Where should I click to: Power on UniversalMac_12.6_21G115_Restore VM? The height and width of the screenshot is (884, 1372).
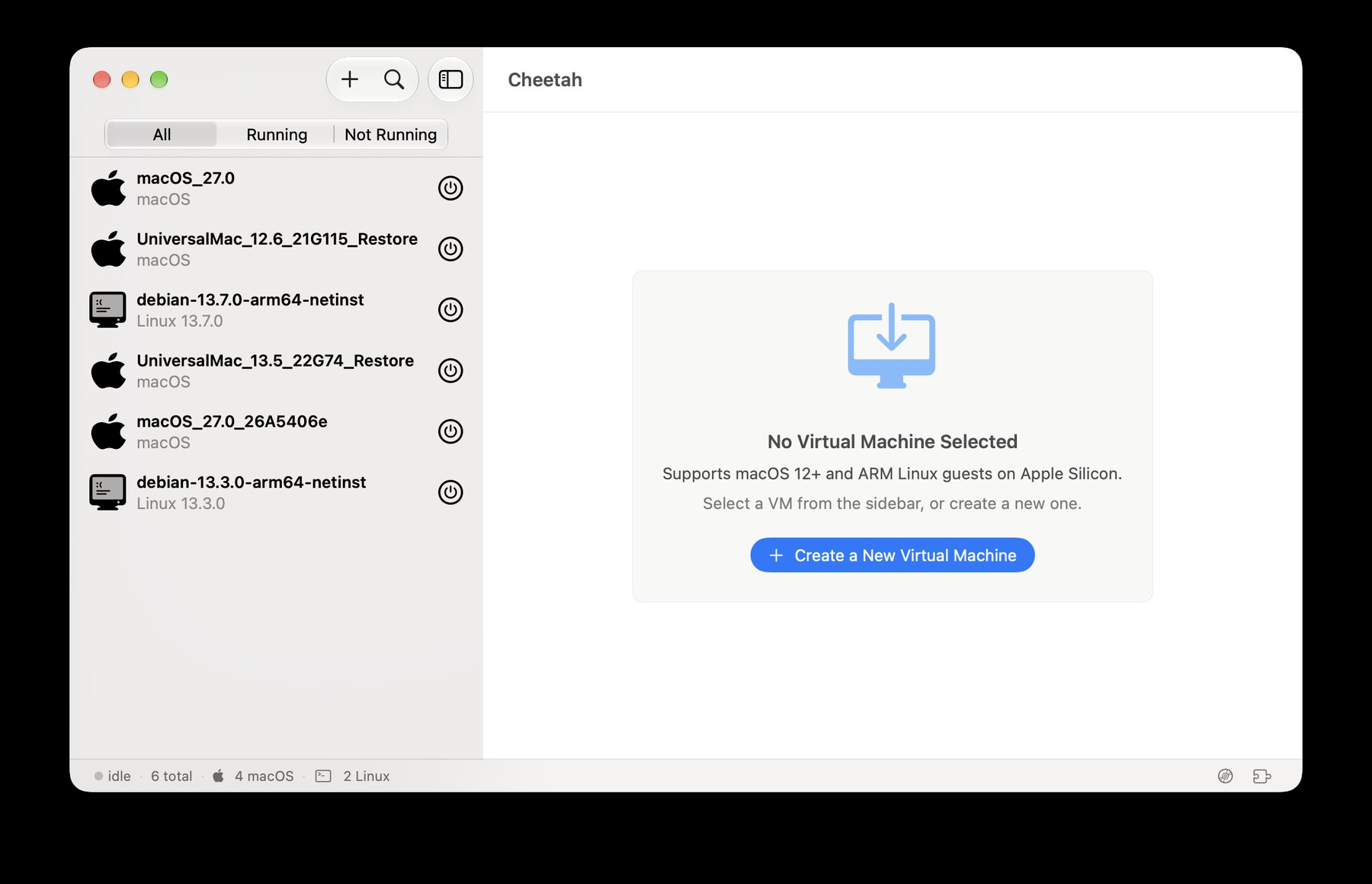point(450,249)
